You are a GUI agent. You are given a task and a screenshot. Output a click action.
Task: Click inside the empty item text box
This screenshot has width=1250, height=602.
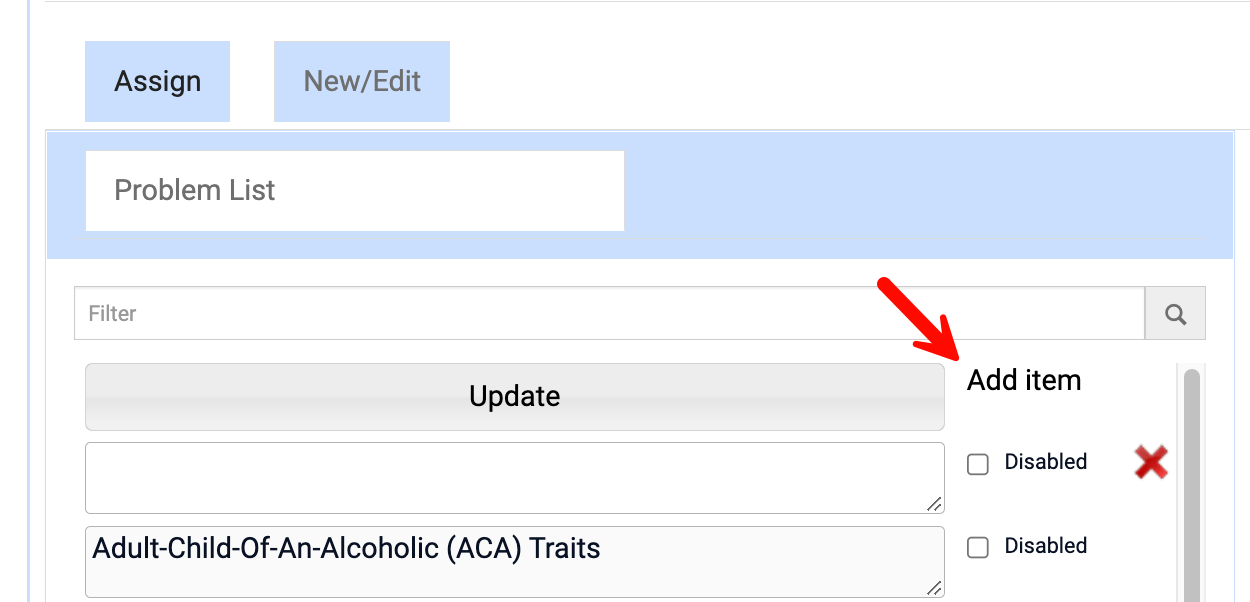pyautogui.click(x=514, y=478)
